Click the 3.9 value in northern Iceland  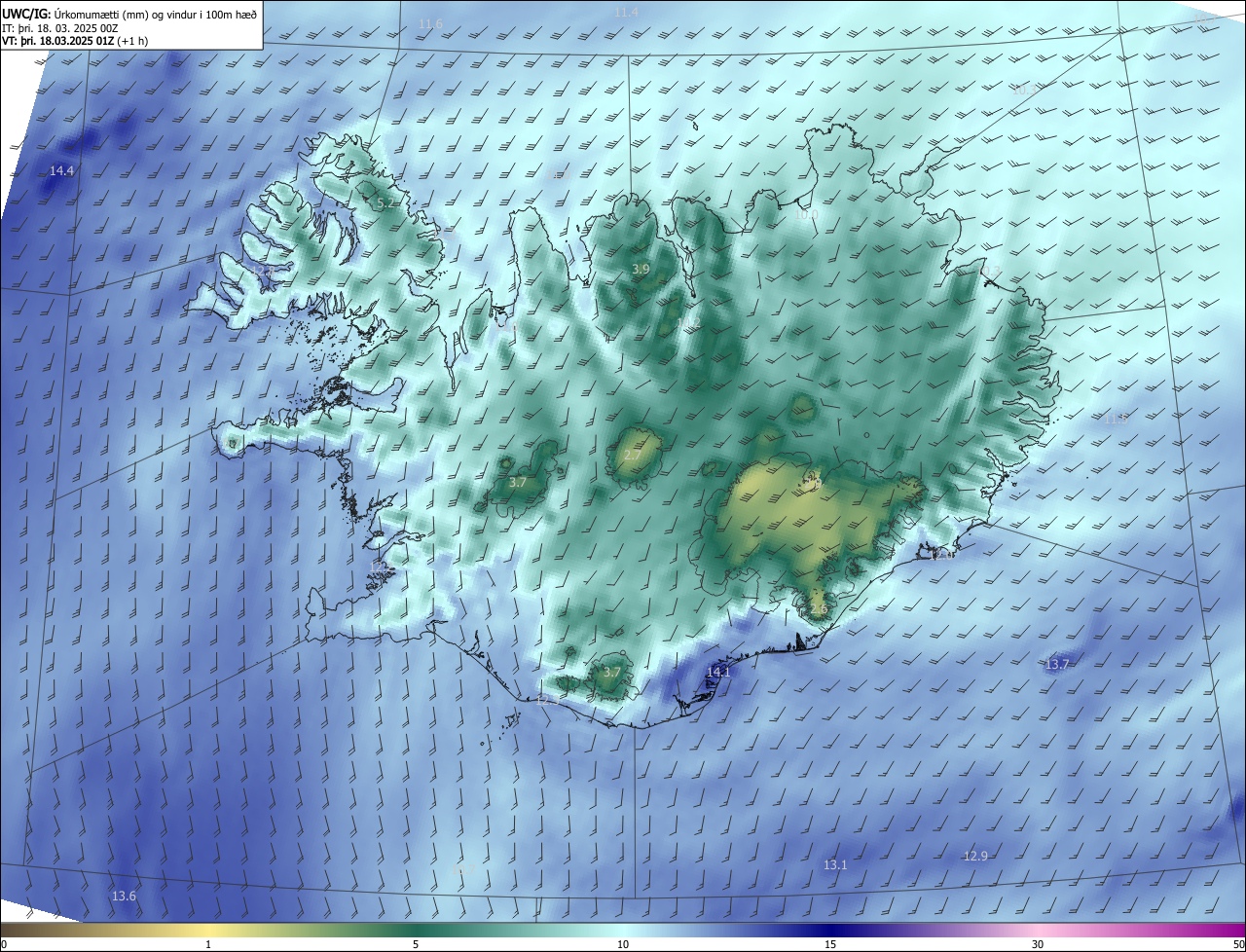pyautogui.click(x=641, y=269)
